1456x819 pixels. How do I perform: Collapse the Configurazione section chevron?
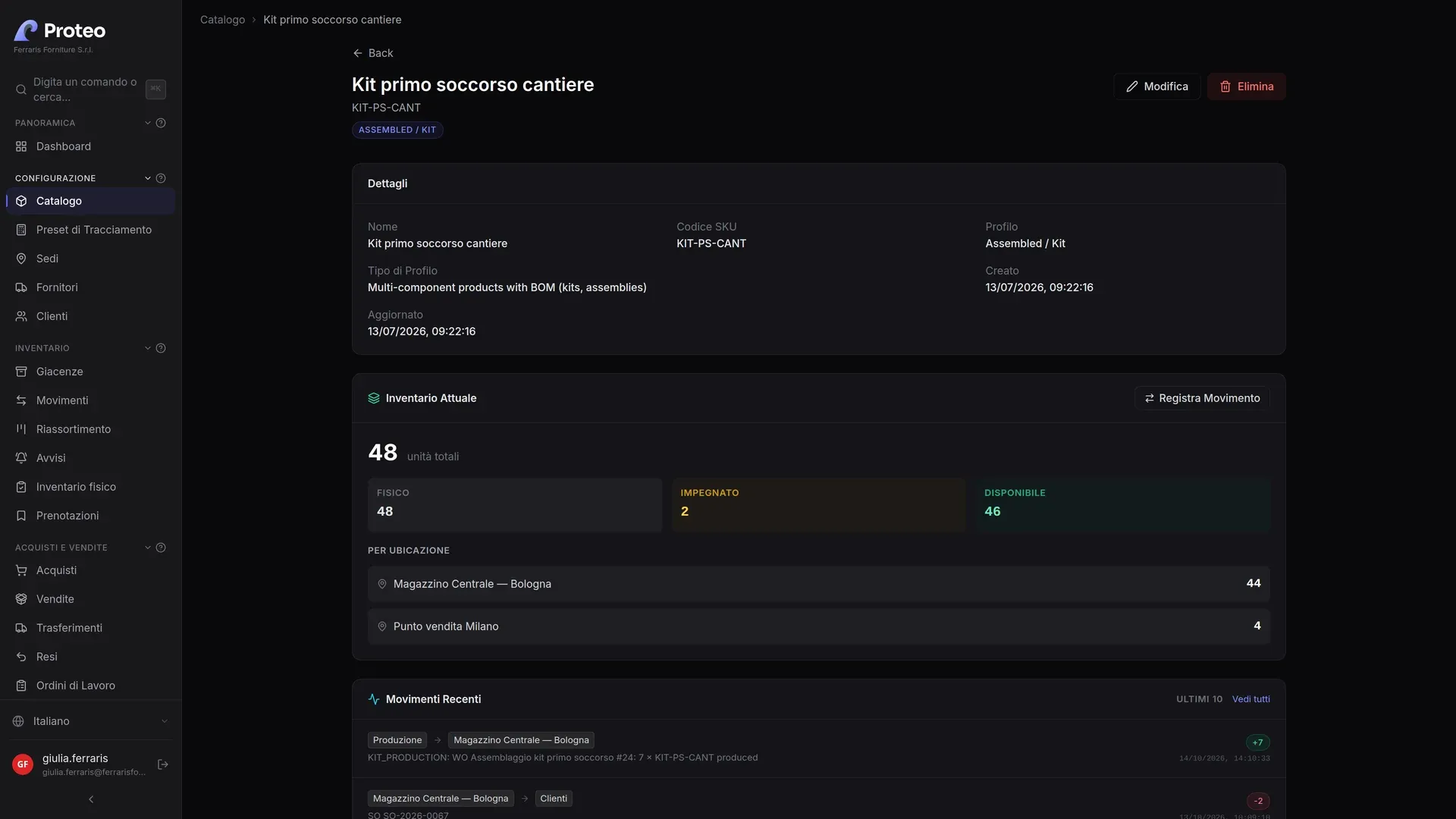pyautogui.click(x=148, y=178)
